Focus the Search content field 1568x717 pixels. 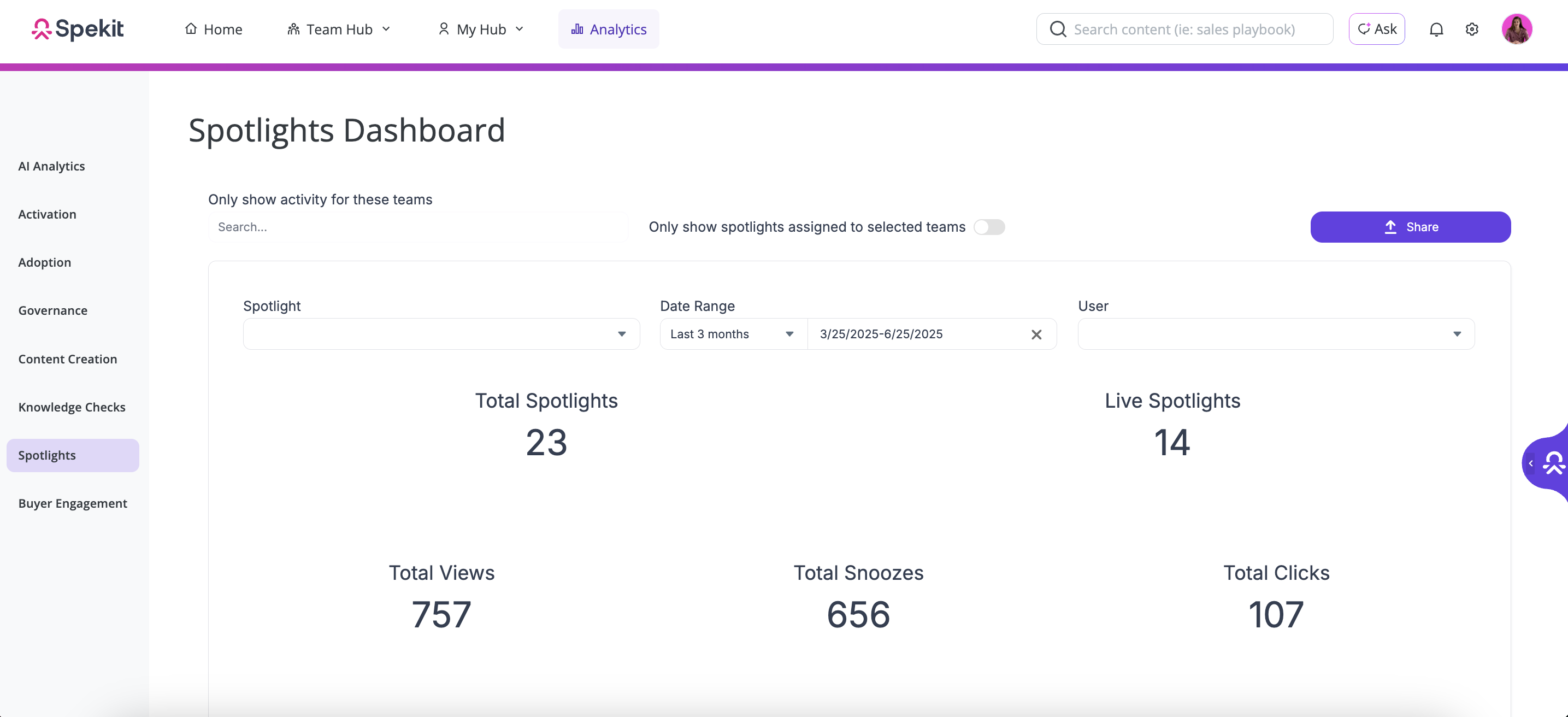tap(1184, 29)
